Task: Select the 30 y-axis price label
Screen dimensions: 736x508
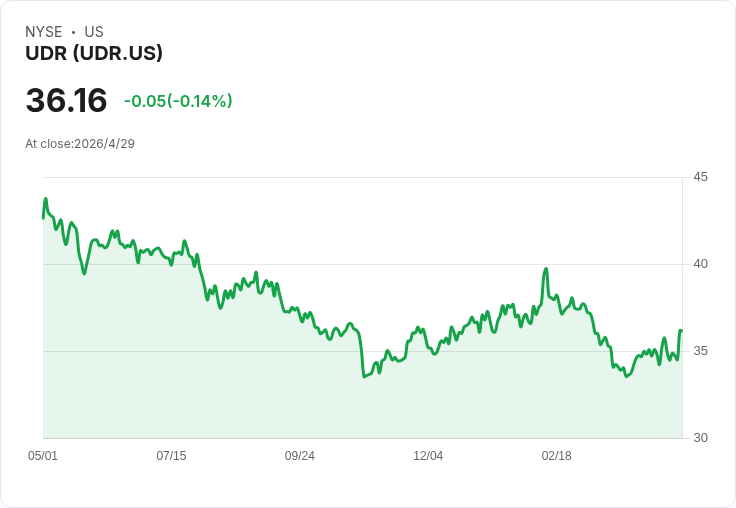Action: click(x=701, y=438)
